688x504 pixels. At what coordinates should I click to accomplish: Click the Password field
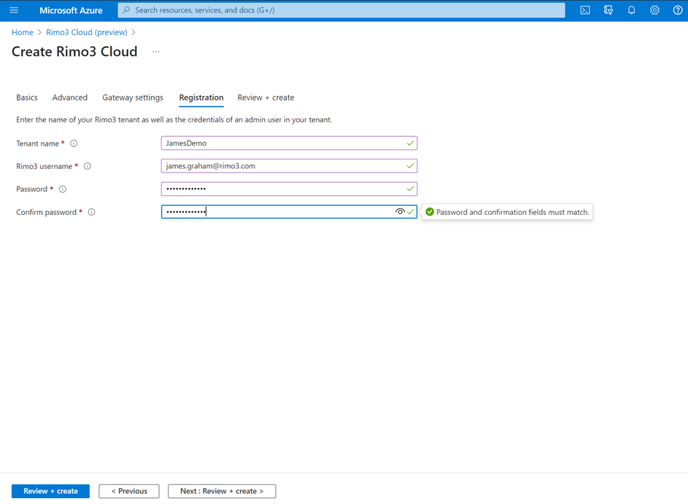click(289, 189)
